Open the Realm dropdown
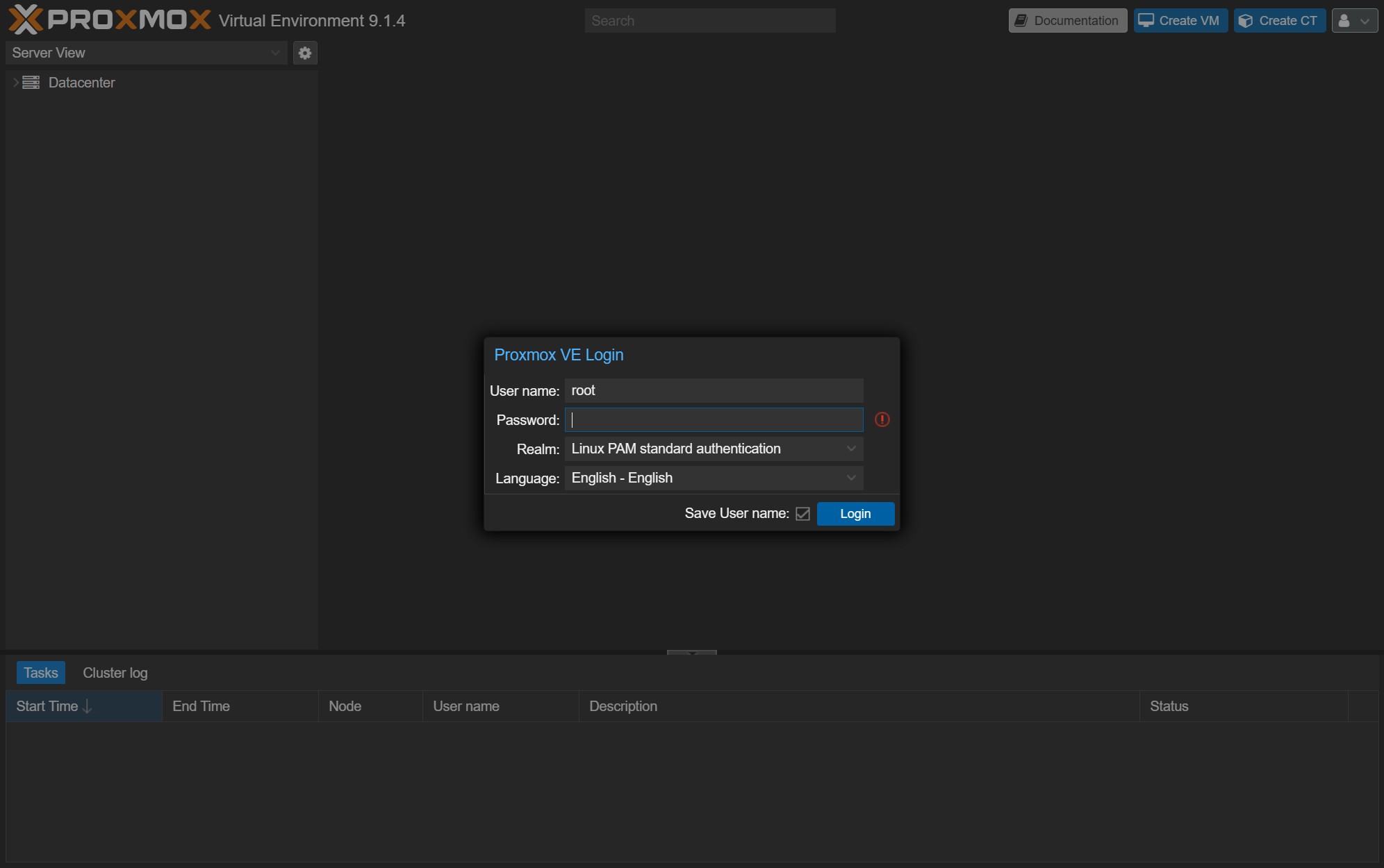The height and width of the screenshot is (868, 1384). coord(851,449)
